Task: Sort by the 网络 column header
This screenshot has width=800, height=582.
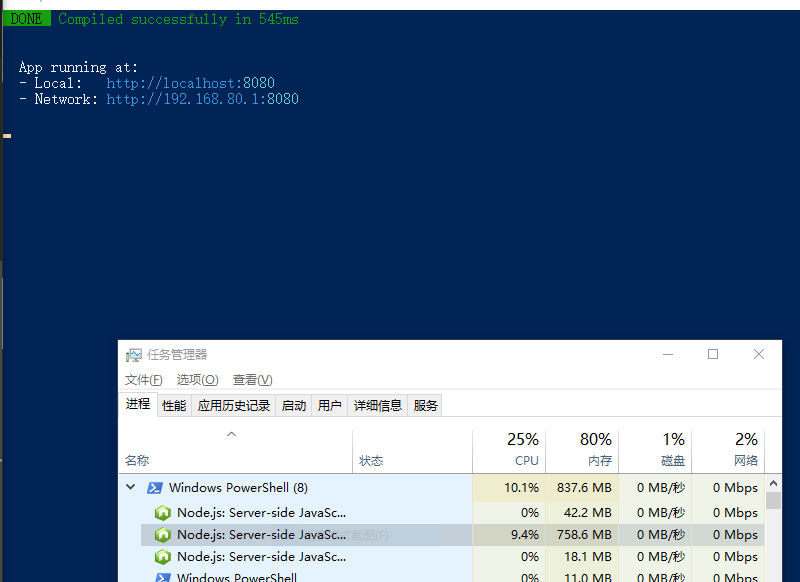Action: click(x=728, y=451)
